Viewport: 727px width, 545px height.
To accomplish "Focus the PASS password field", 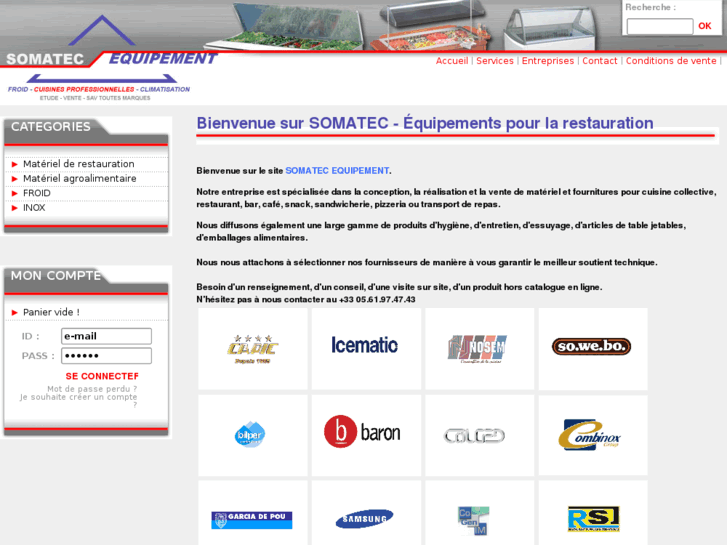I will click(x=106, y=356).
